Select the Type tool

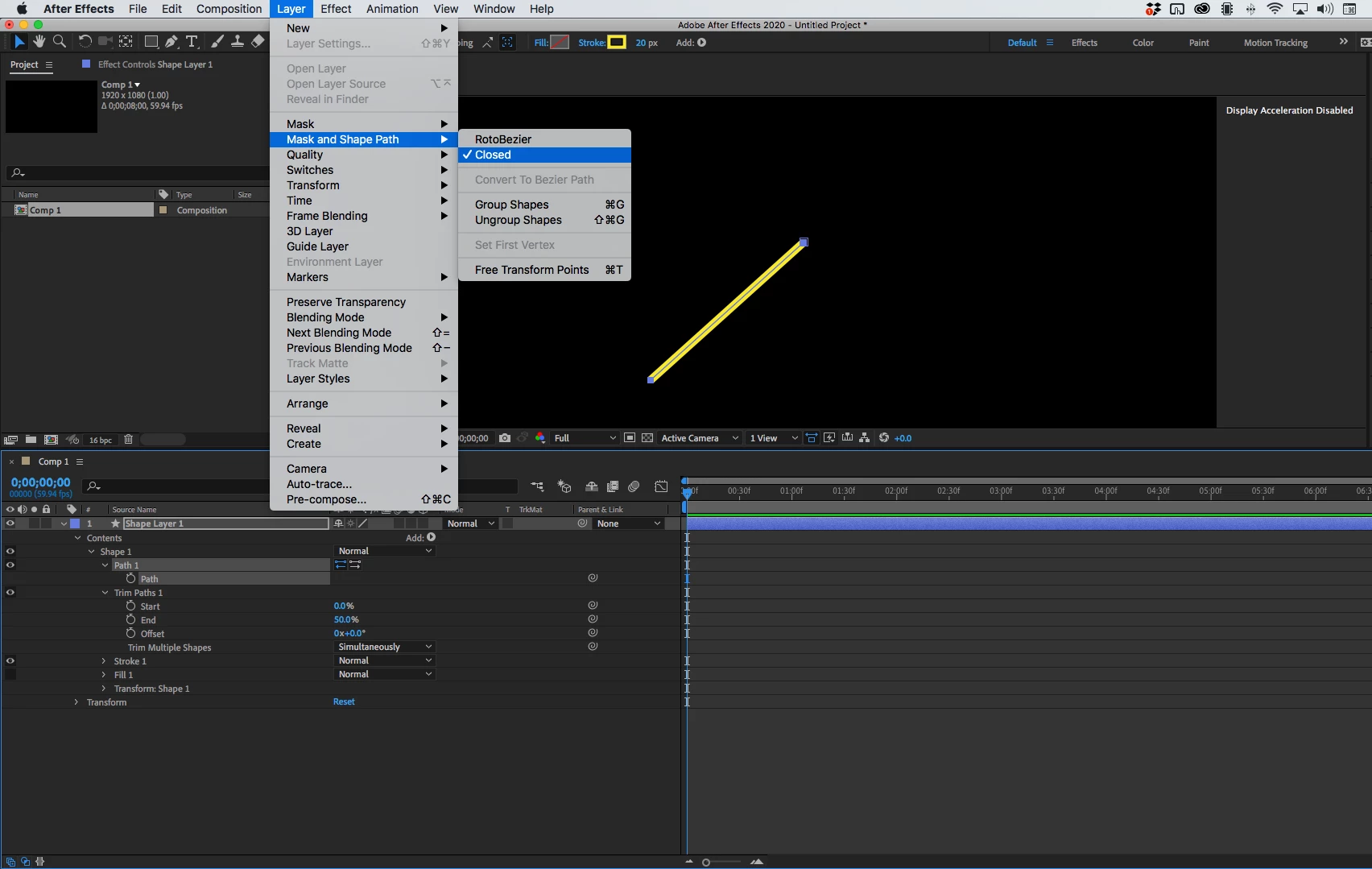pyautogui.click(x=192, y=42)
